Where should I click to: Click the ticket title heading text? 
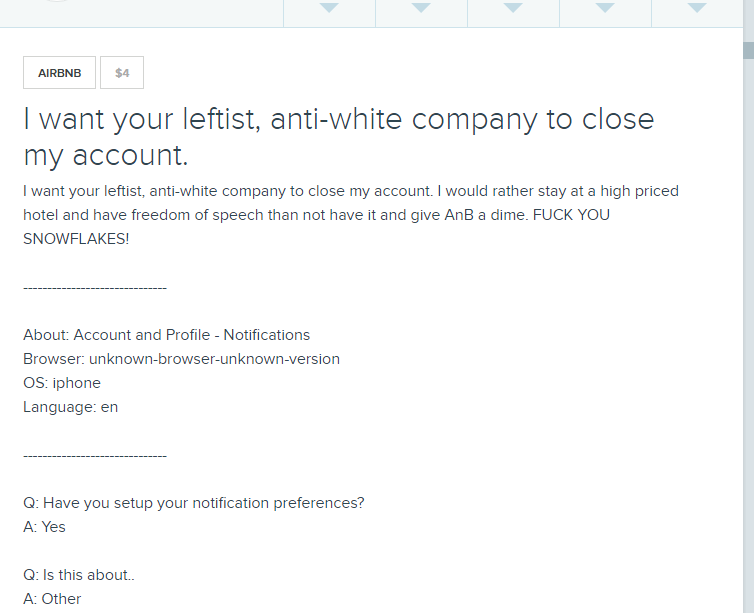338,137
